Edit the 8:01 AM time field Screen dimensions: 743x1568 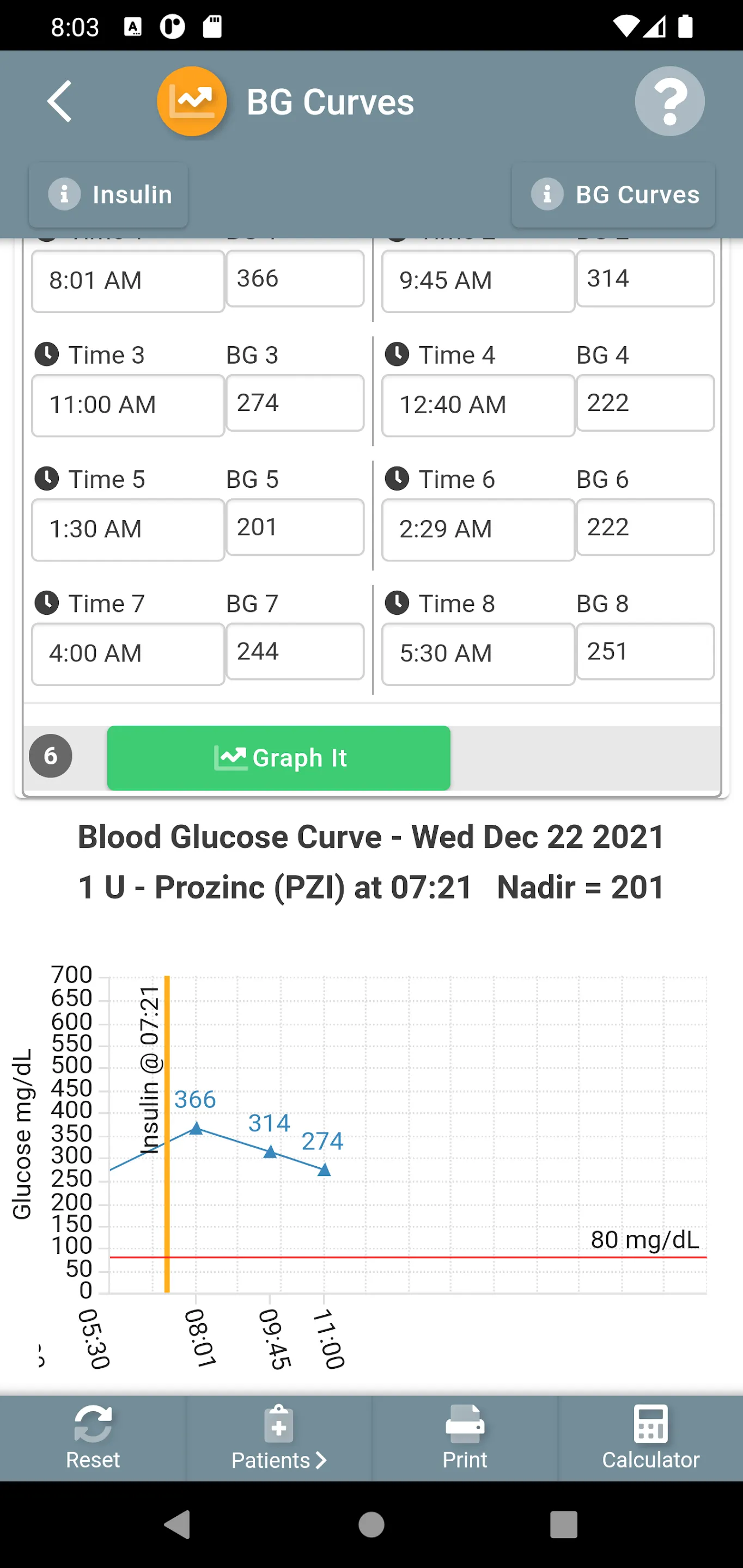coord(128,280)
